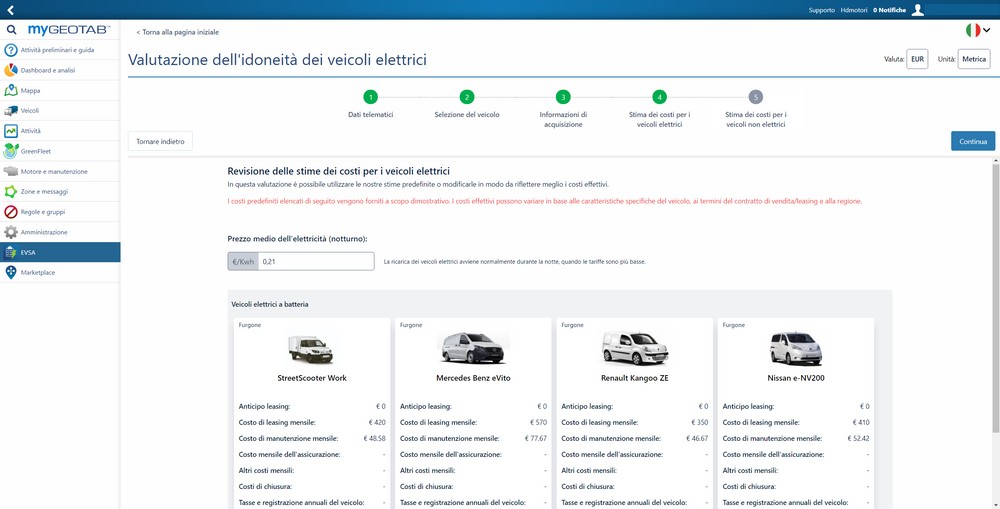Click the Nissan e-NV200 vehicle image

(x=796, y=348)
